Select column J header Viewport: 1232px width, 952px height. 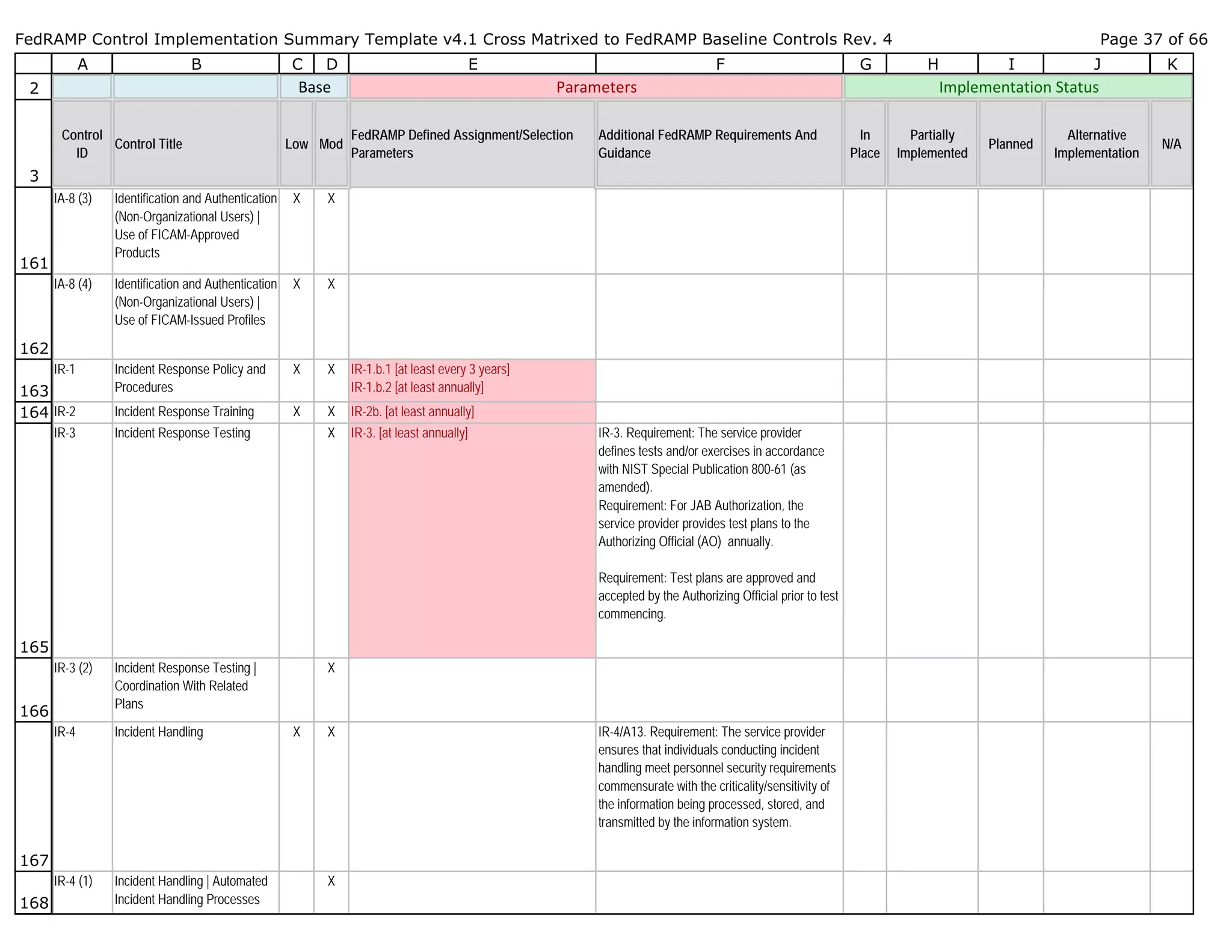coord(1097,64)
